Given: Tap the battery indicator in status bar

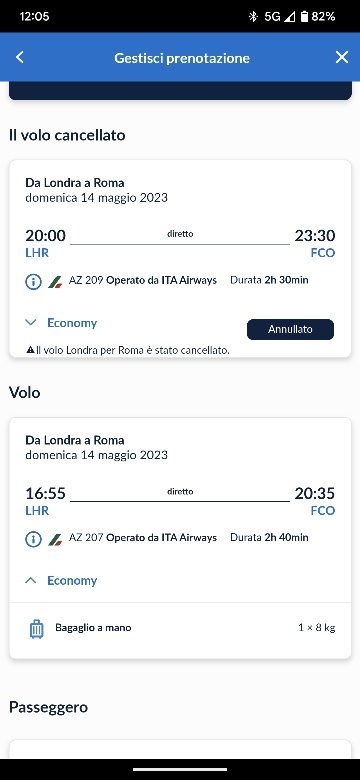Looking at the screenshot, I should (304, 16).
